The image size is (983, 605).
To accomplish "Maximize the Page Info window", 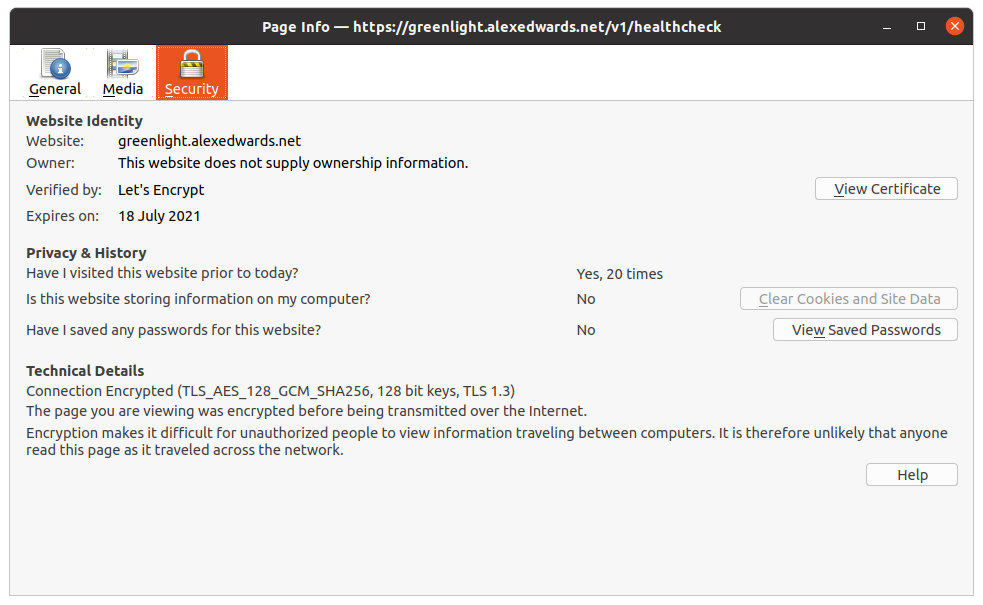I will click(921, 27).
